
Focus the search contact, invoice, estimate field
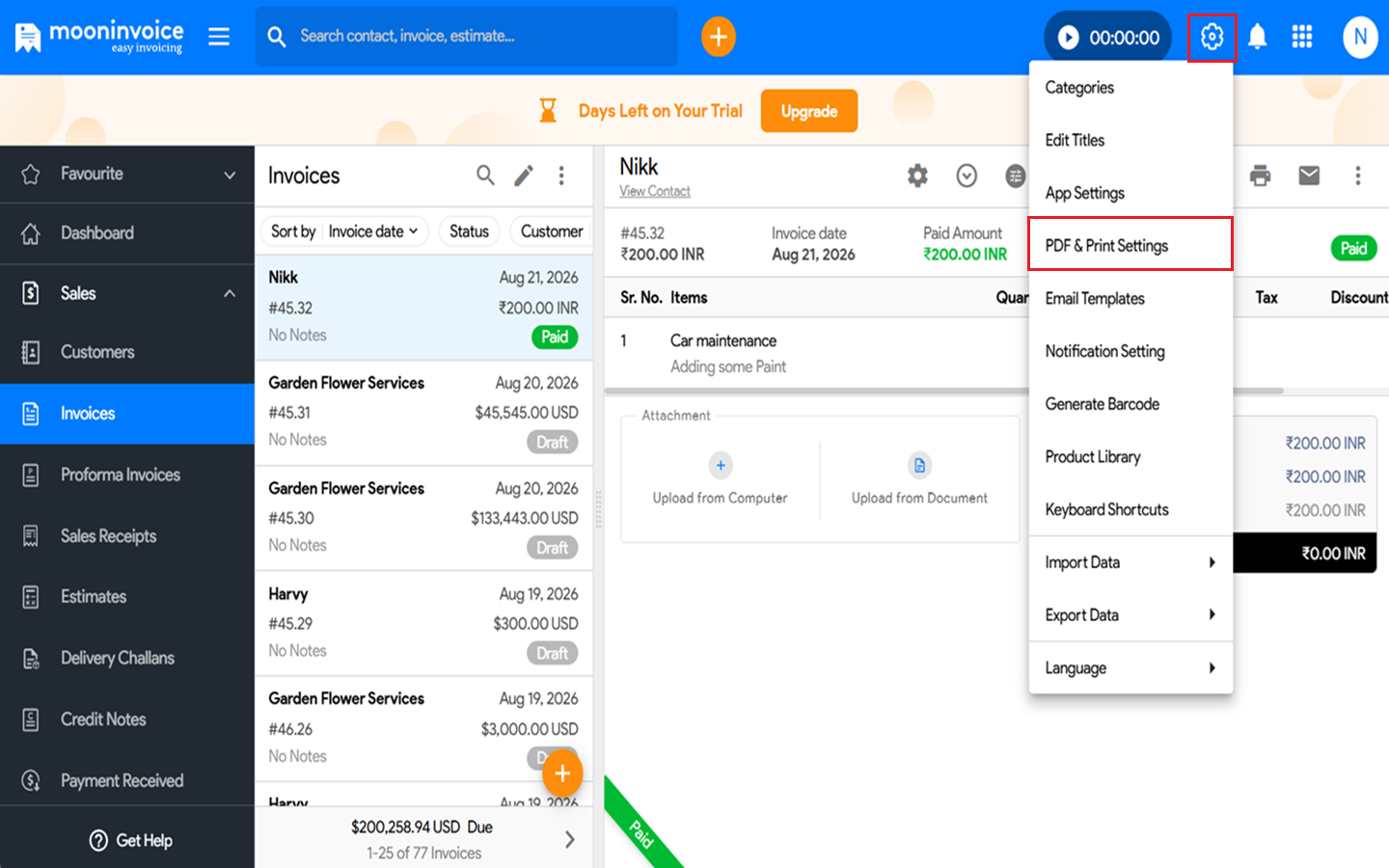466,37
